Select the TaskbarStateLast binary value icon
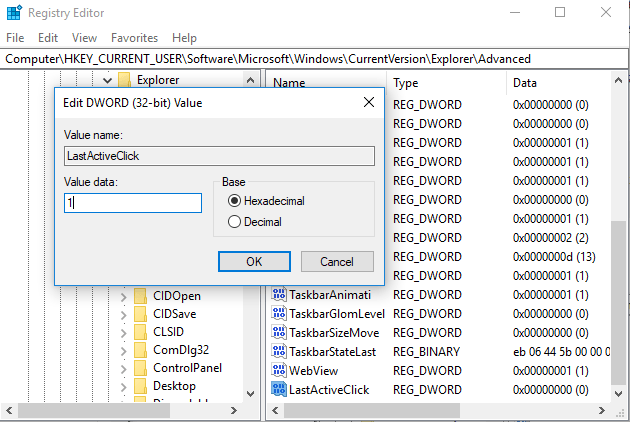Viewport: 630px width, 422px height. tap(279, 352)
